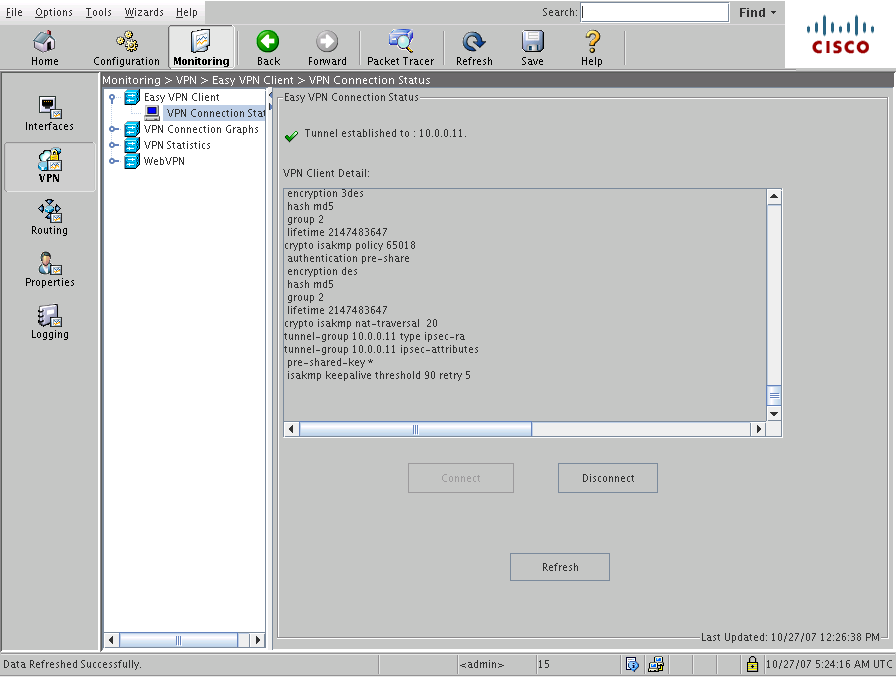
Task: Click the 'encryption 3des' line
Action: pos(325,194)
